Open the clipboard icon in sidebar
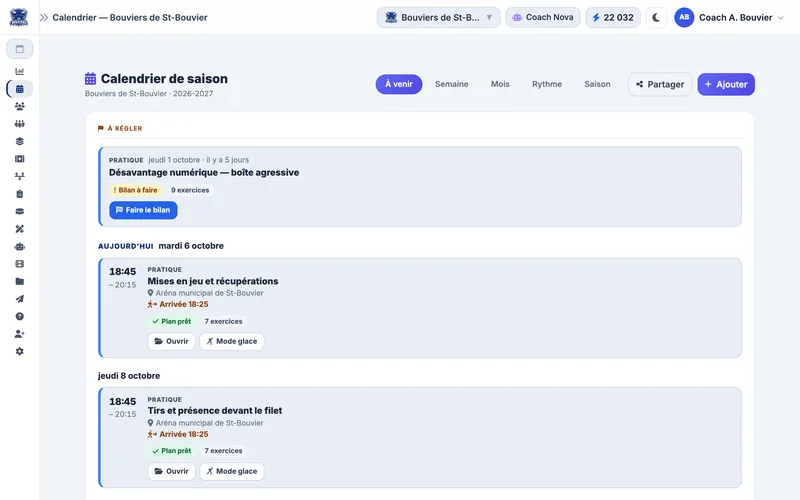Viewport: 800px width, 500px height. point(19,194)
